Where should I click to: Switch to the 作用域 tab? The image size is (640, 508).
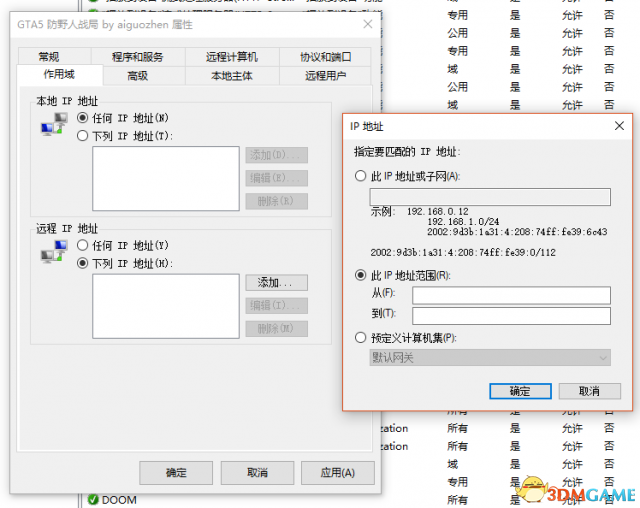coord(60,75)
